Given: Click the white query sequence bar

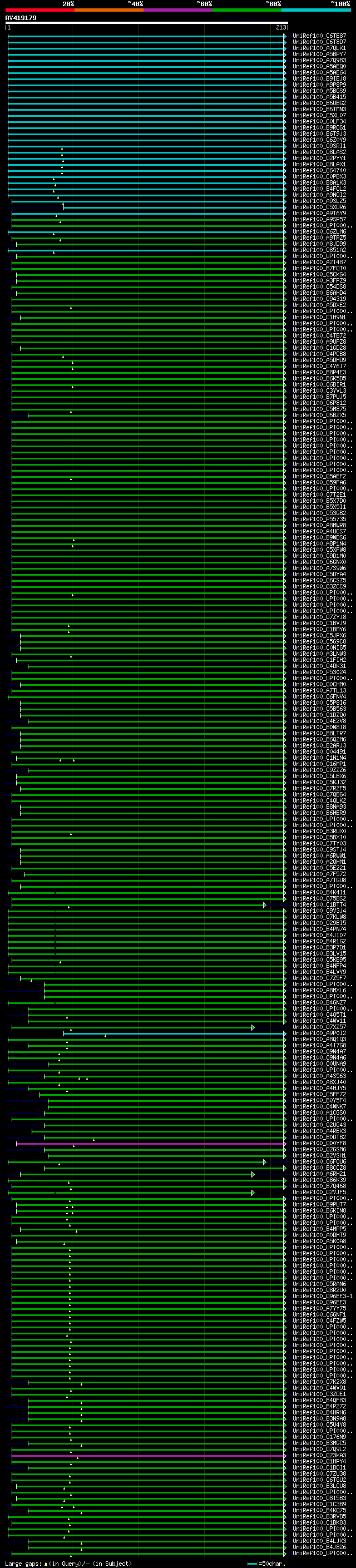Looking at the screenshot, I should [x=147, y=22].
